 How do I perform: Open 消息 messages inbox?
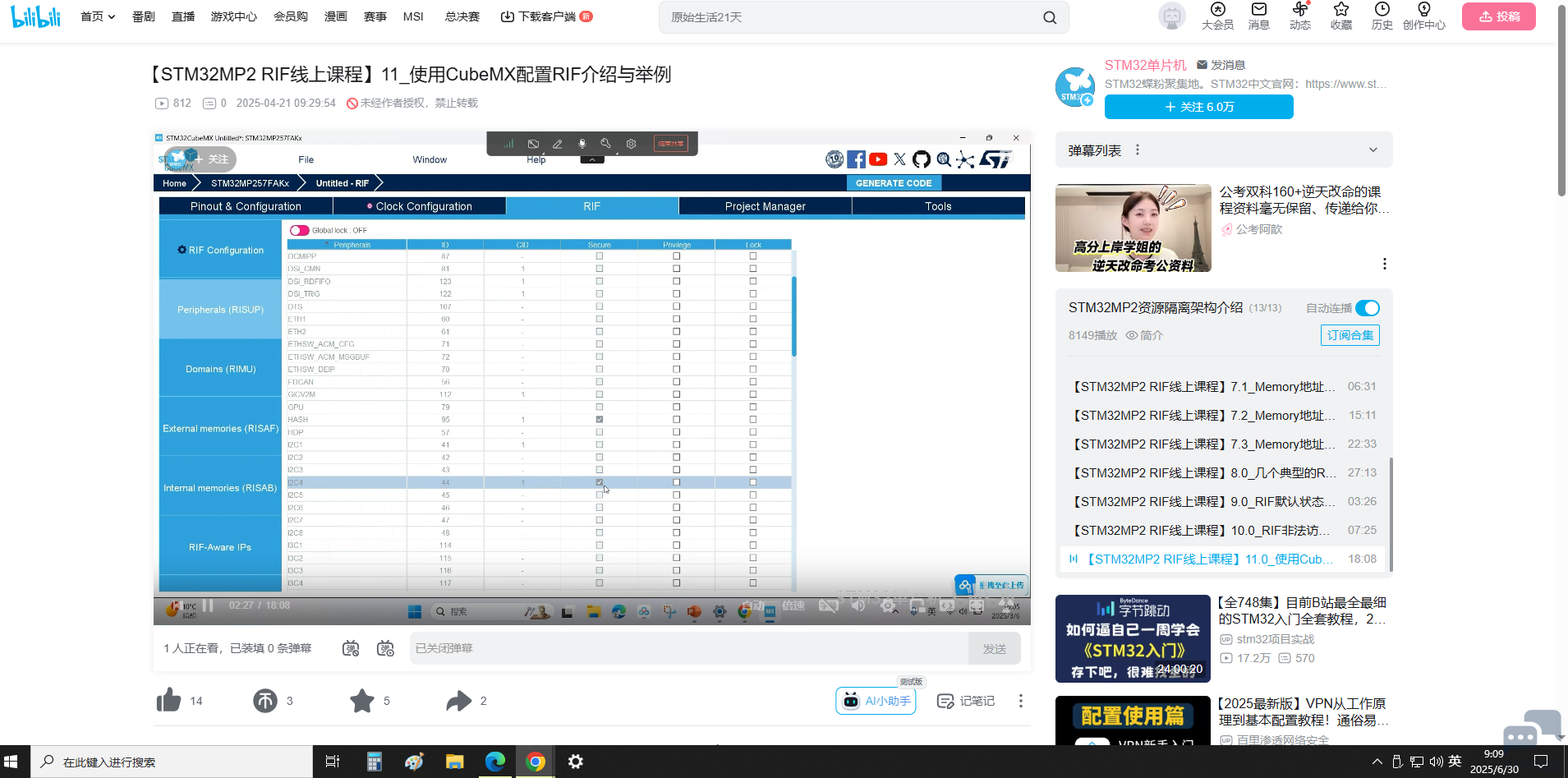pos(1258,16)
